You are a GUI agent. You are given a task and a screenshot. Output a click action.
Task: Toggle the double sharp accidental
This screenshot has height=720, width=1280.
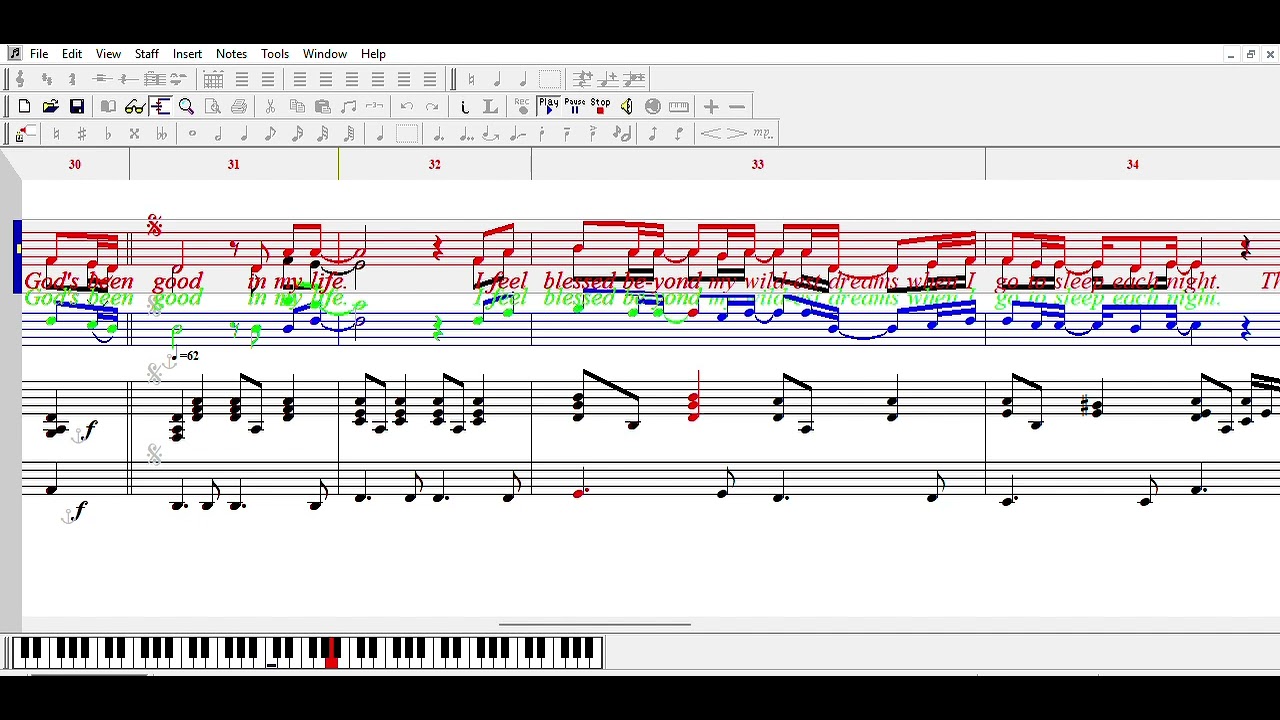pos(135,134)
